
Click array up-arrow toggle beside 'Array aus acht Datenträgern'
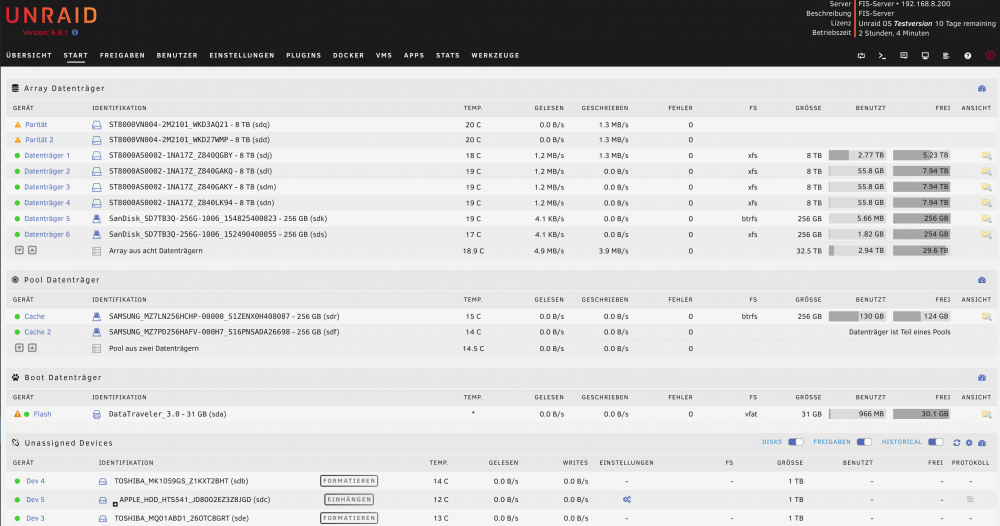pyautogui.click(x=33, y=251)
